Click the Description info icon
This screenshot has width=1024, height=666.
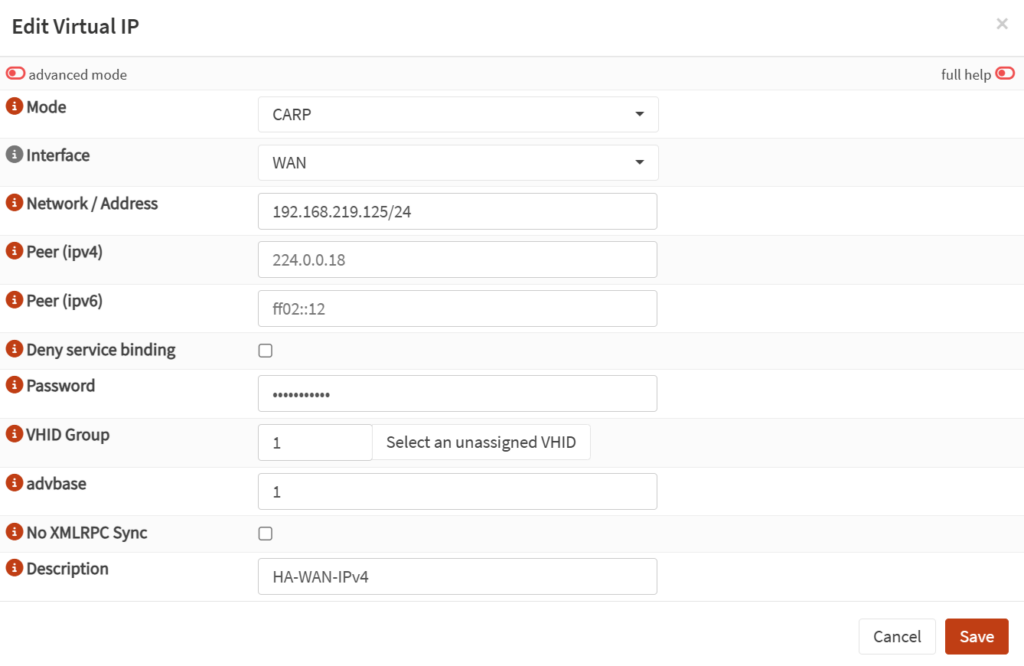click(x=15, y=569)
